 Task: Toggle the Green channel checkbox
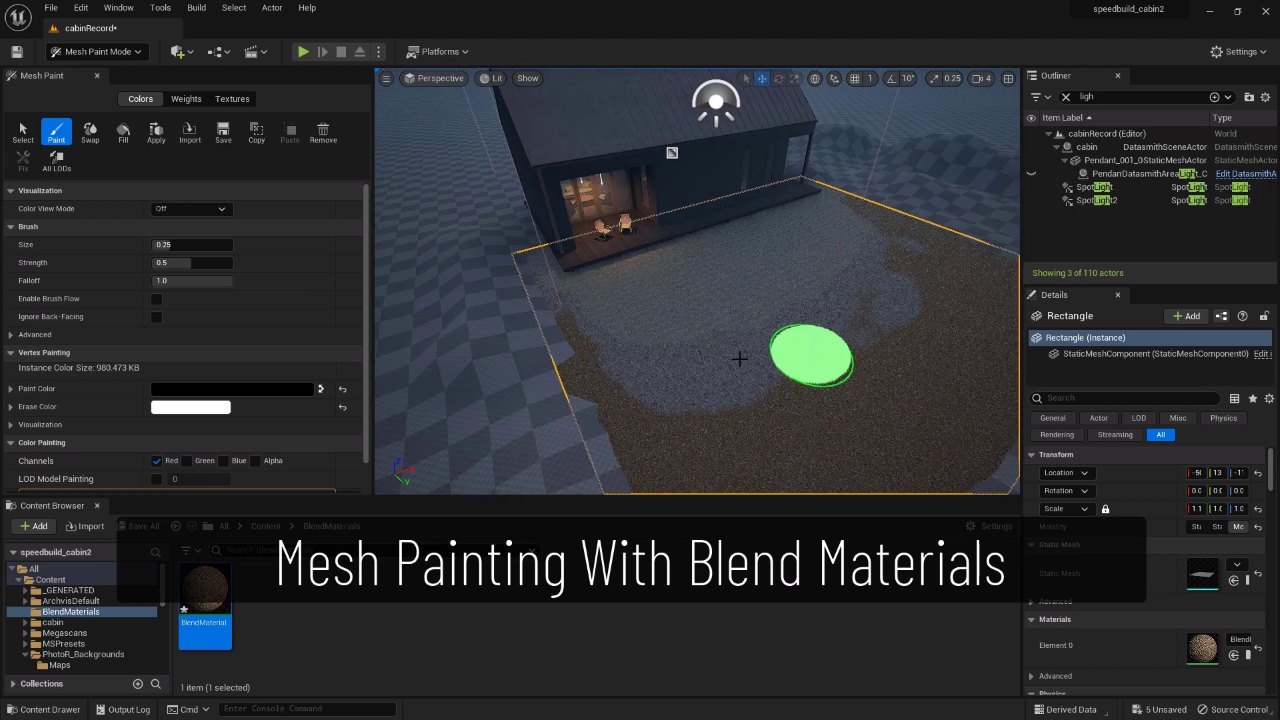tap(189, 461)
